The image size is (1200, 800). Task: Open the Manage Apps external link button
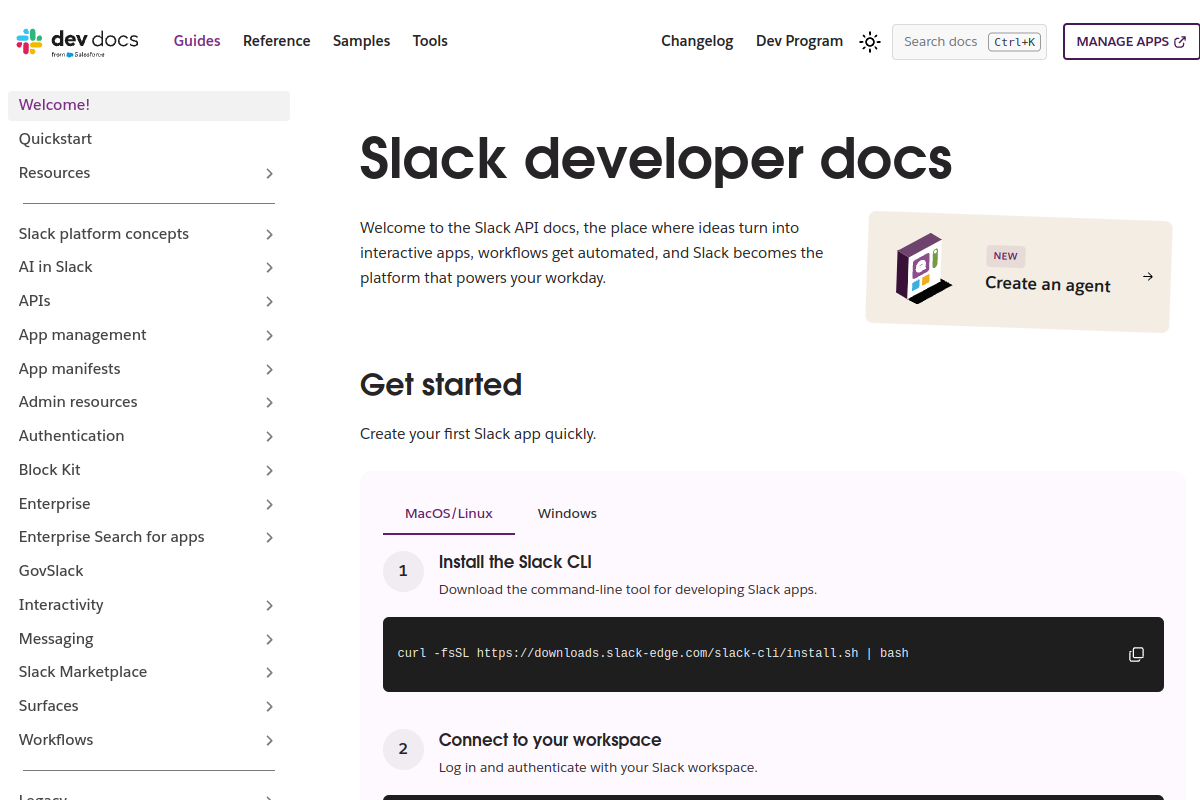point(1131,42)
